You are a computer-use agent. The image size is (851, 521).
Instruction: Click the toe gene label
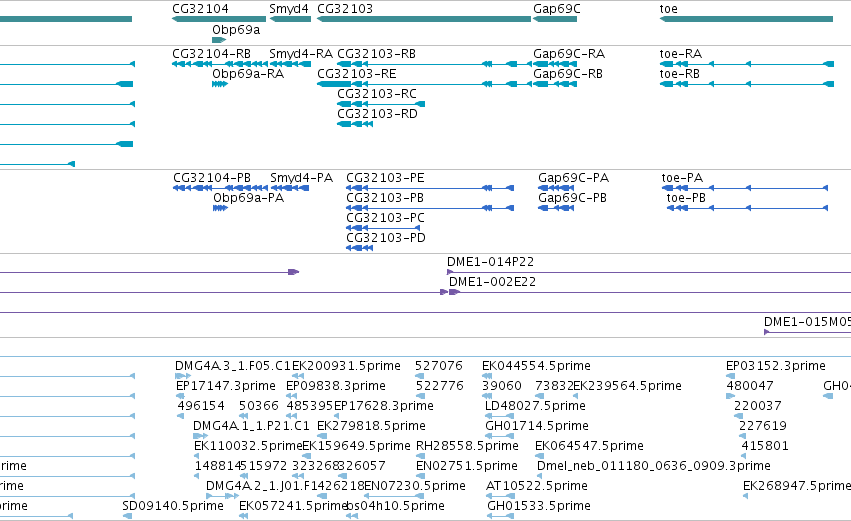coord(669,9)
